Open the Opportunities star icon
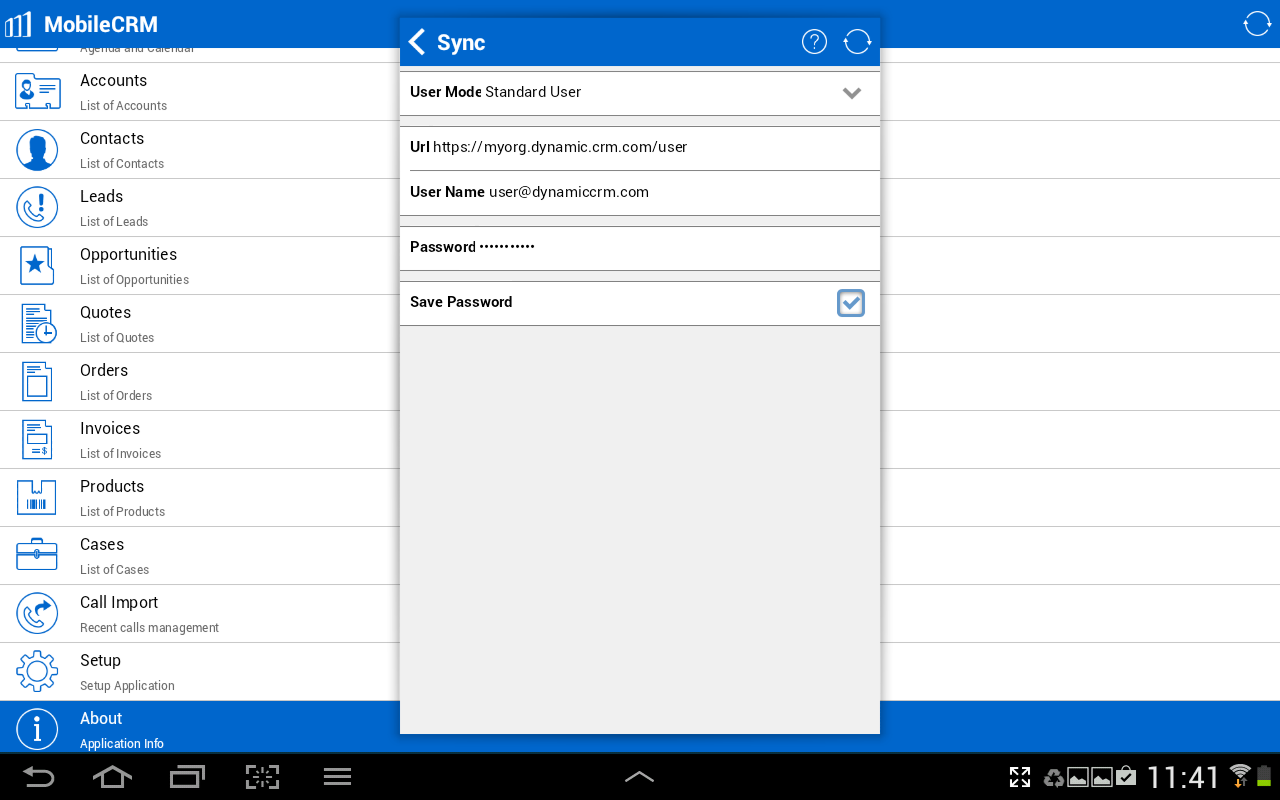The image size is (1280, 800). click(x=37, y=265)
